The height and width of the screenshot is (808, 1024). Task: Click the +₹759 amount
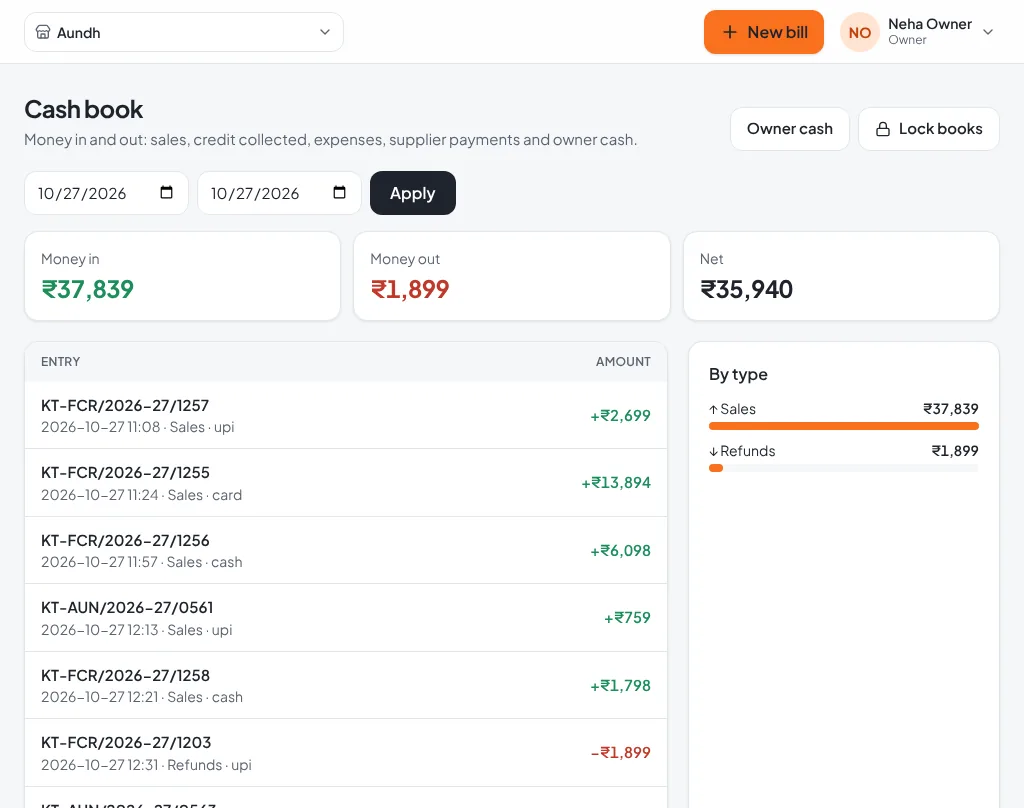tap(627, 618)
